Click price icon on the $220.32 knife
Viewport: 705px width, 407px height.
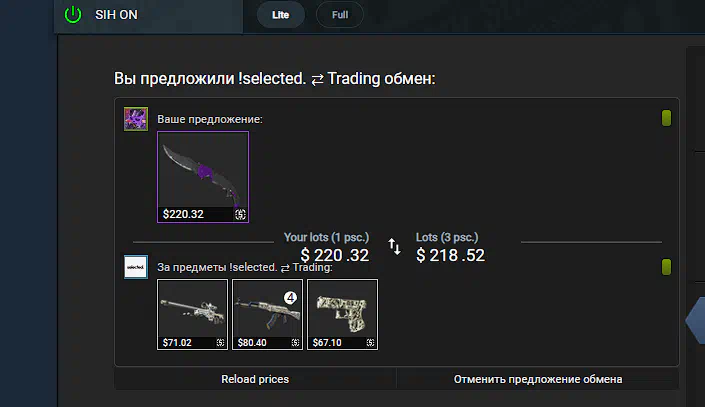(x=241, y=215)
